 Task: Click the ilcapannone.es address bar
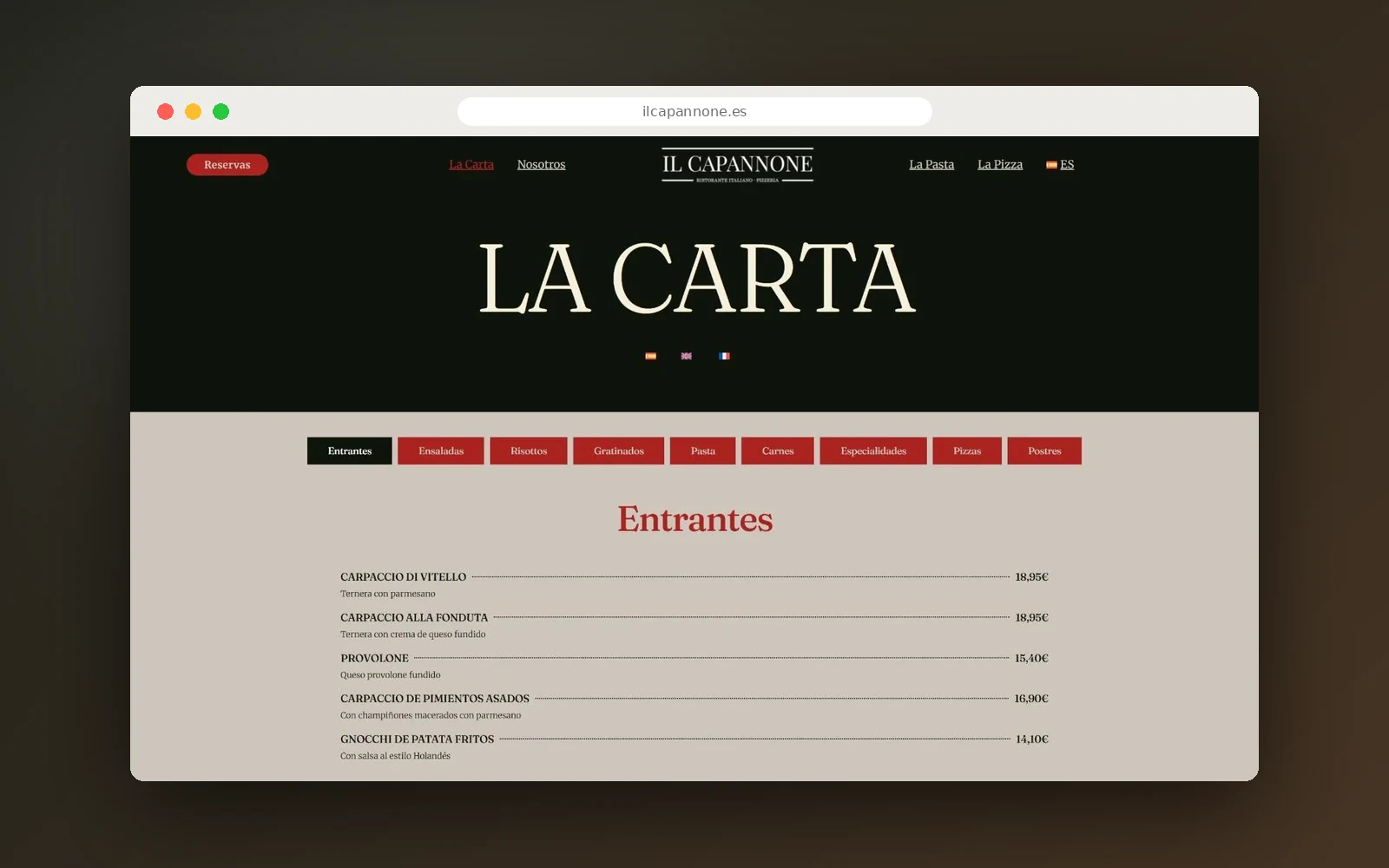694,111
